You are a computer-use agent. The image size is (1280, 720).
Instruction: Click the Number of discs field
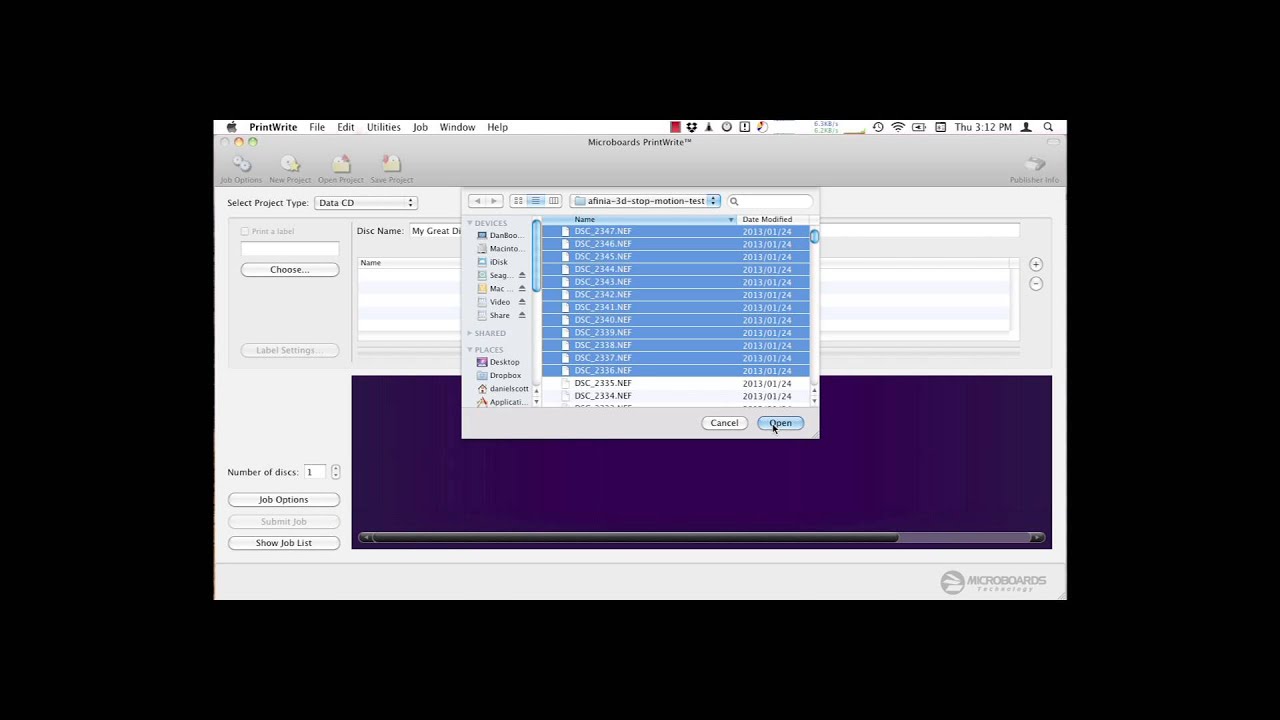click(x=316, y=472)
